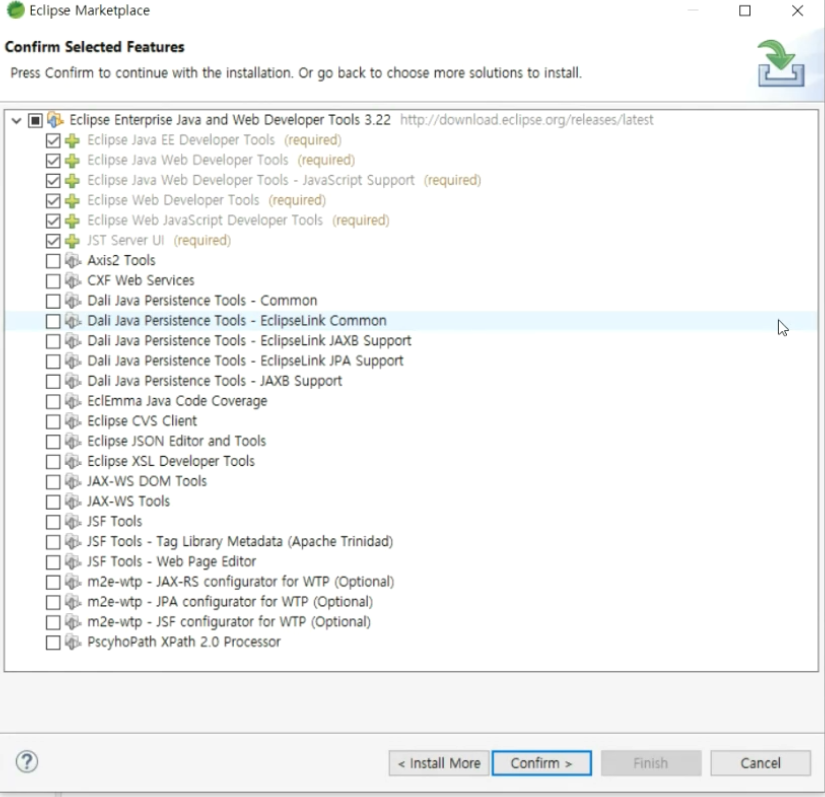Click the install wizard banner icon
Image resolution: width=825 pixels, height=797 pixels.
781,64
